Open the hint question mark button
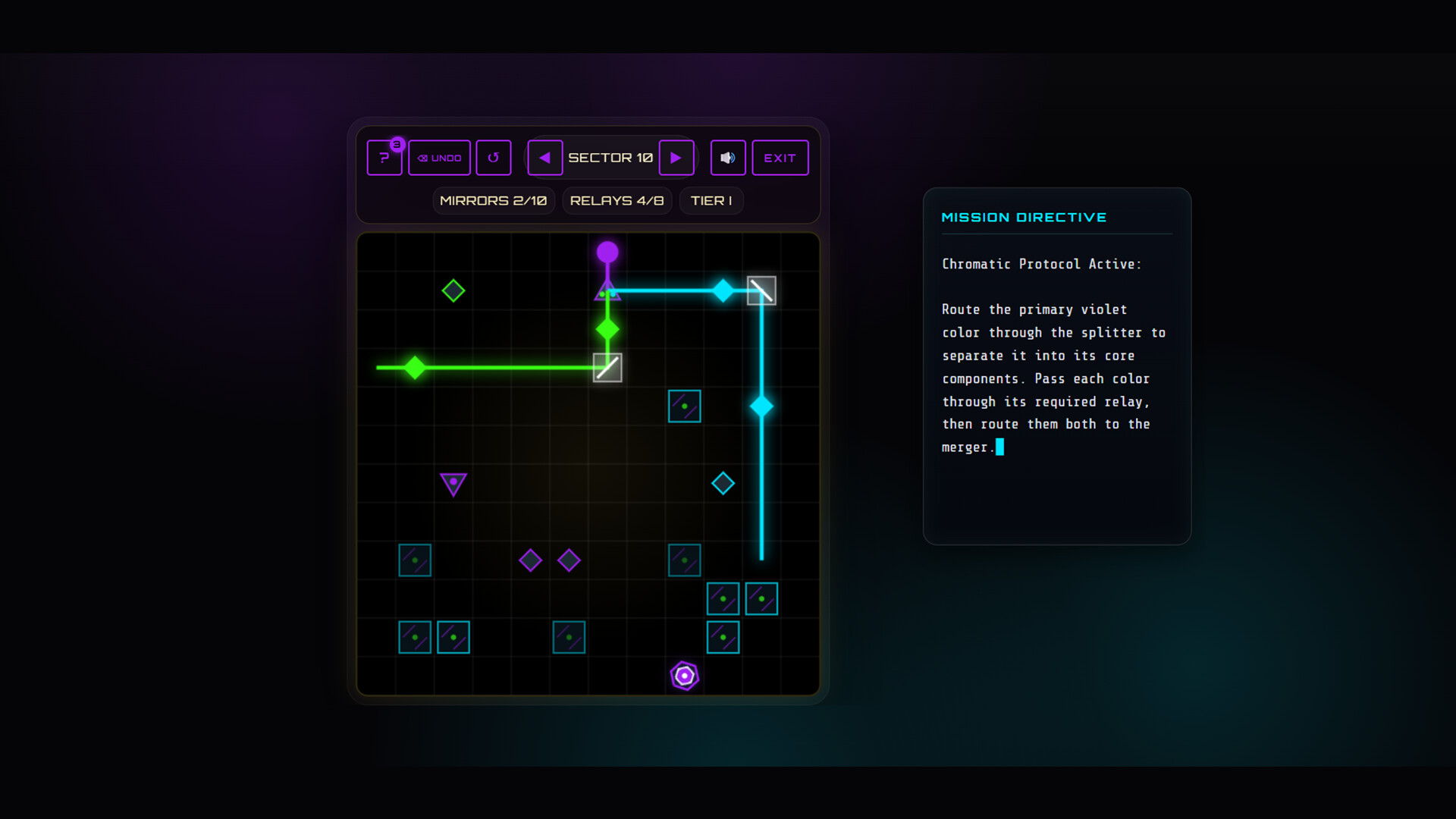The image size is (1456, 819). tap(384, 158)
